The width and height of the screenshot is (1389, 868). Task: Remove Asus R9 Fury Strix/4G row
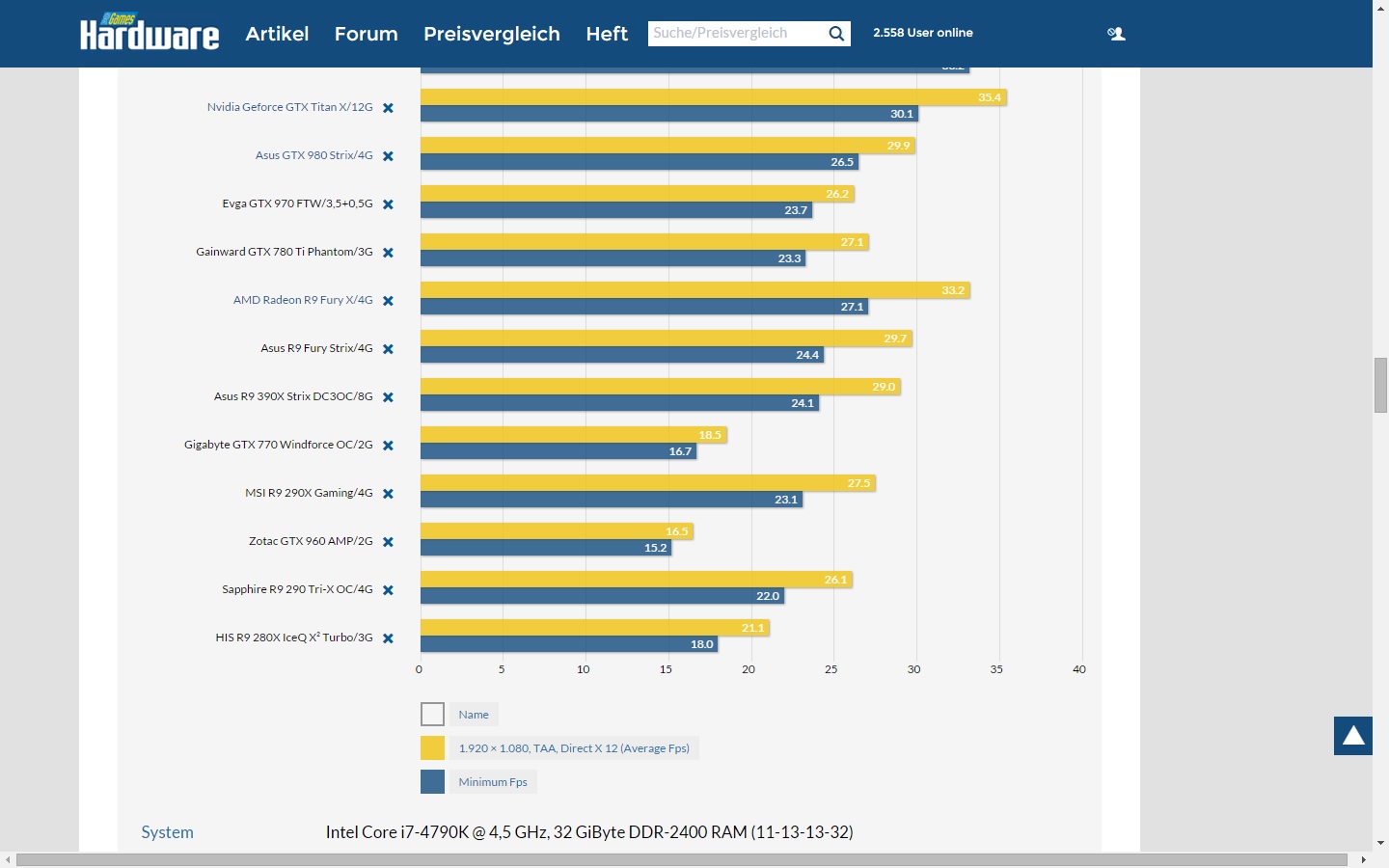coord(388,349)
